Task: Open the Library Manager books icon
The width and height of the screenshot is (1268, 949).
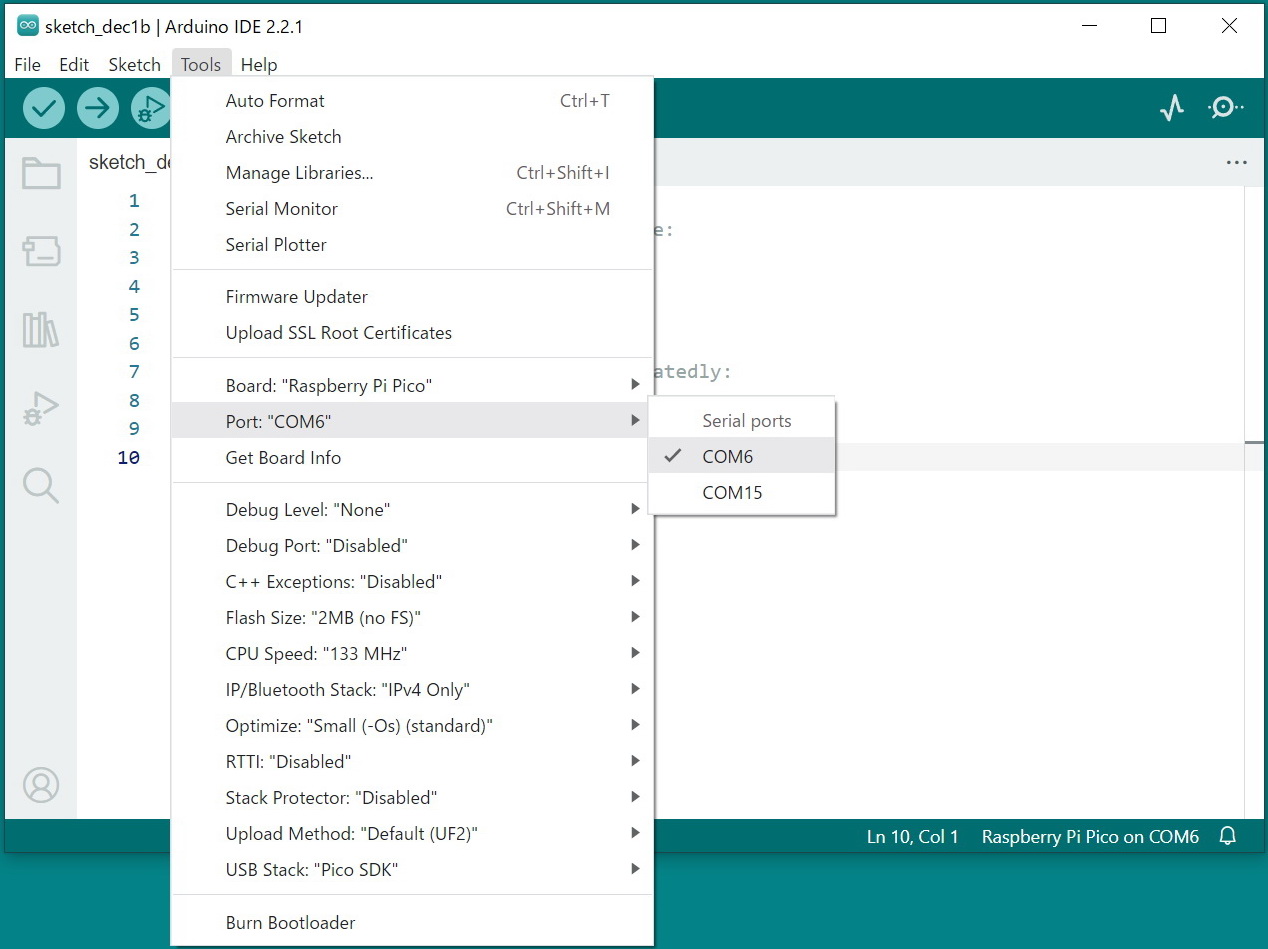Action: point(41,329)
